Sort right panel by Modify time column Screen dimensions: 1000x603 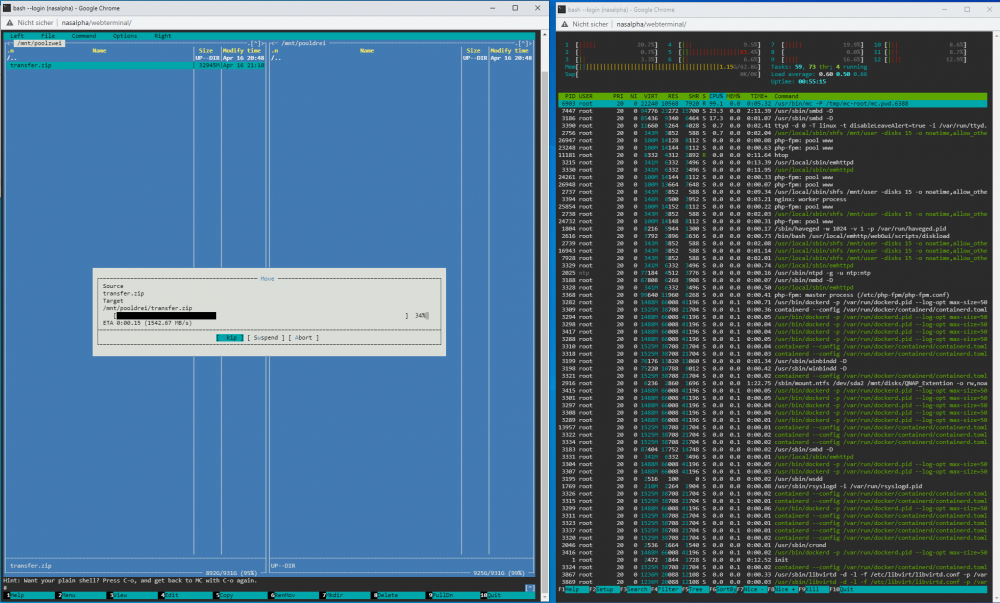tap(509, 50)
